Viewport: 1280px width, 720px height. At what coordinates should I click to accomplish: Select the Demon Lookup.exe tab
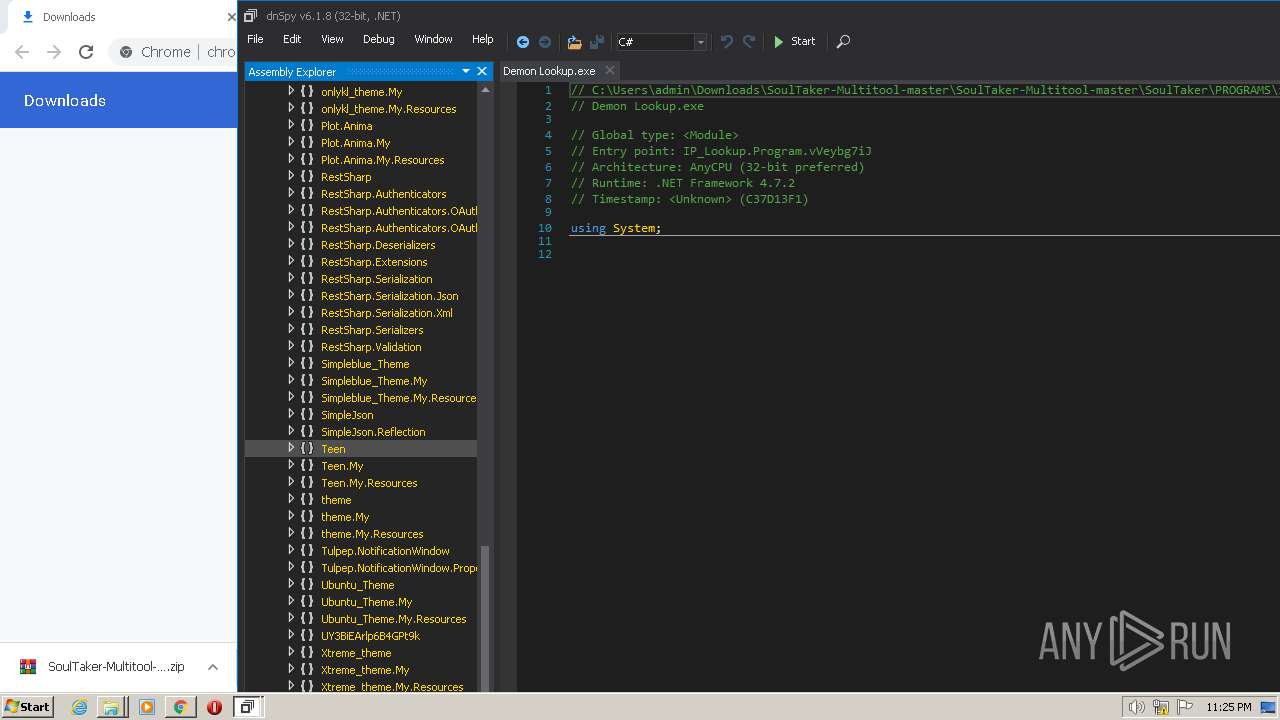coord(549,71)
